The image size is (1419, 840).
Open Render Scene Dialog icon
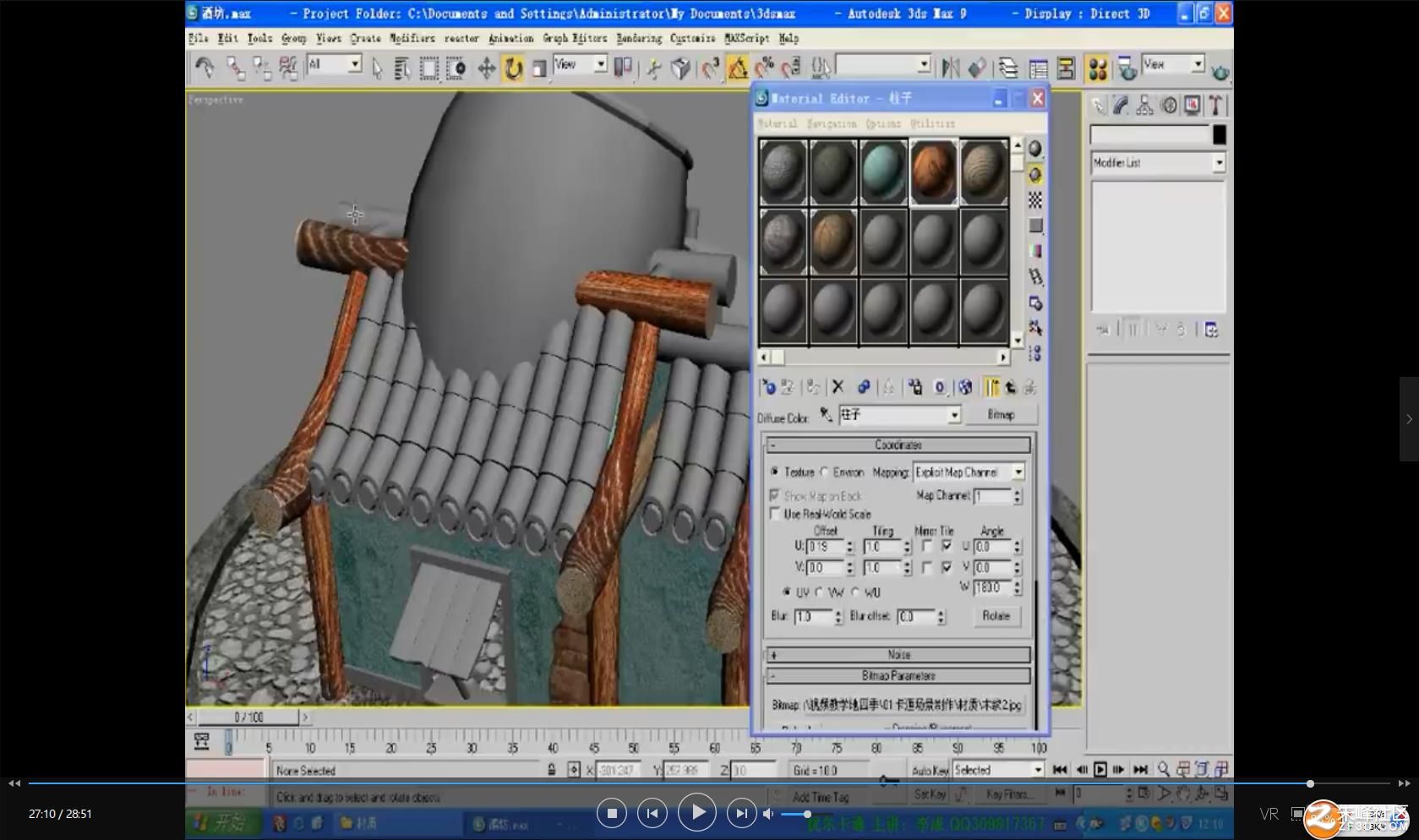click(x=1126, y=68)
